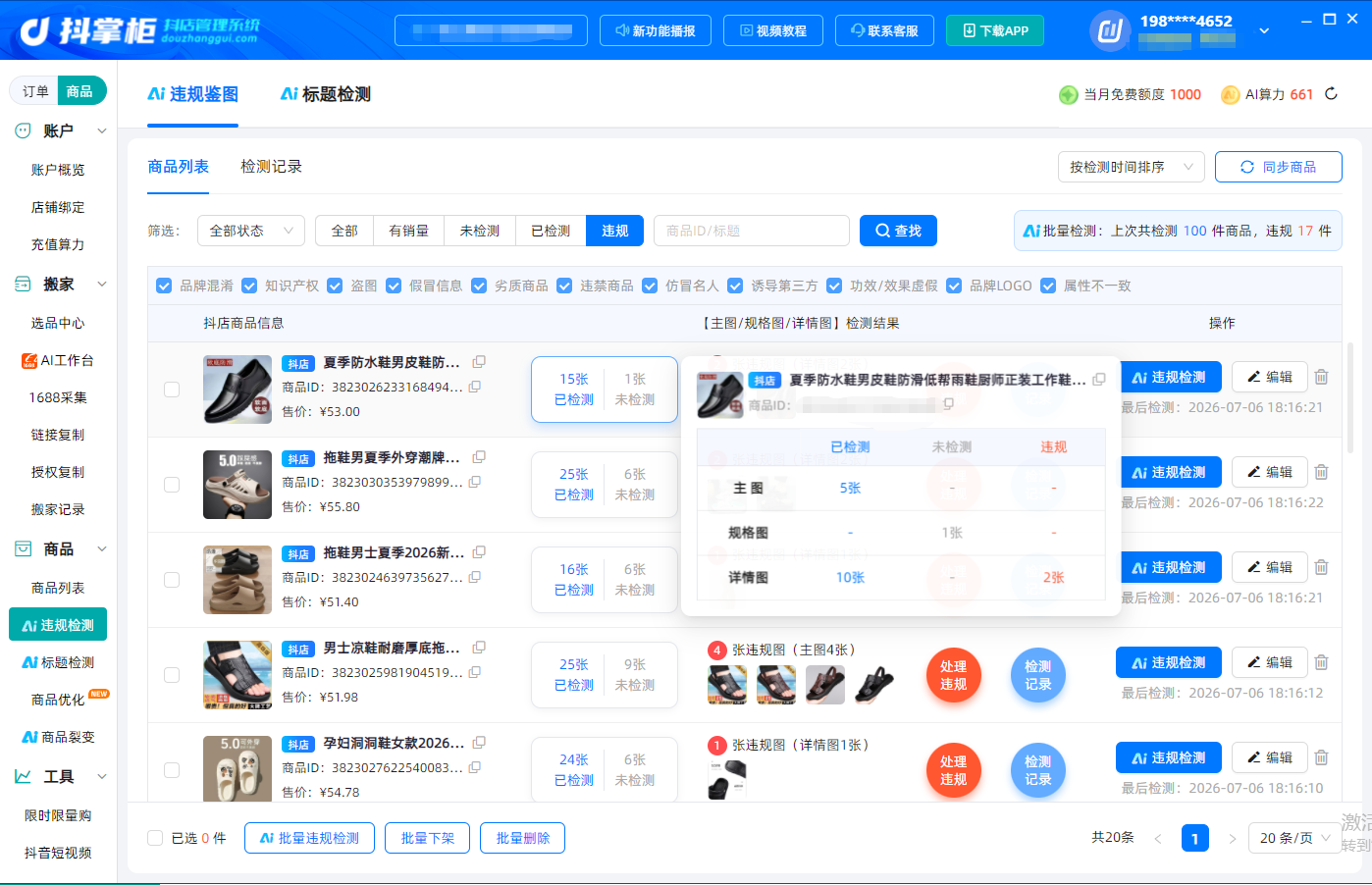Click the 批量违规检测 button
The height and width of the screenshot is (885, 1372).
(x=309, y=838)
